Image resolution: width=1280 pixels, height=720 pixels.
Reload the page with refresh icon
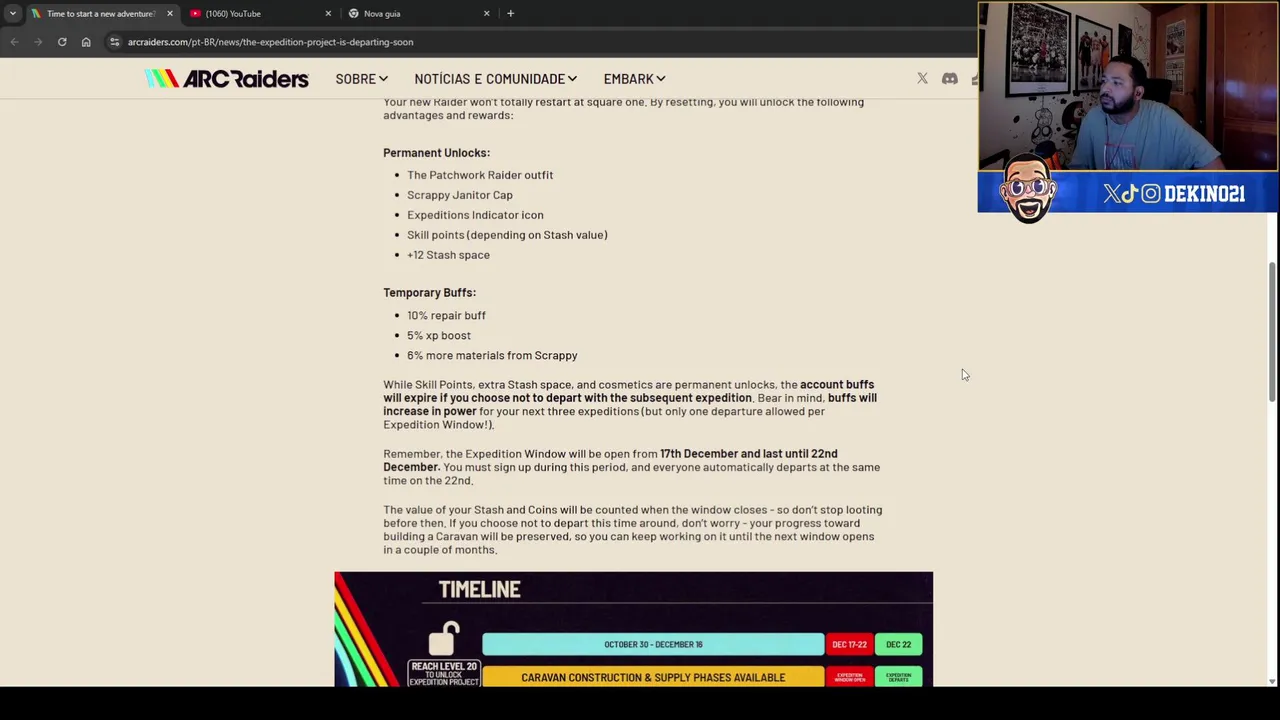coord(62,42)
